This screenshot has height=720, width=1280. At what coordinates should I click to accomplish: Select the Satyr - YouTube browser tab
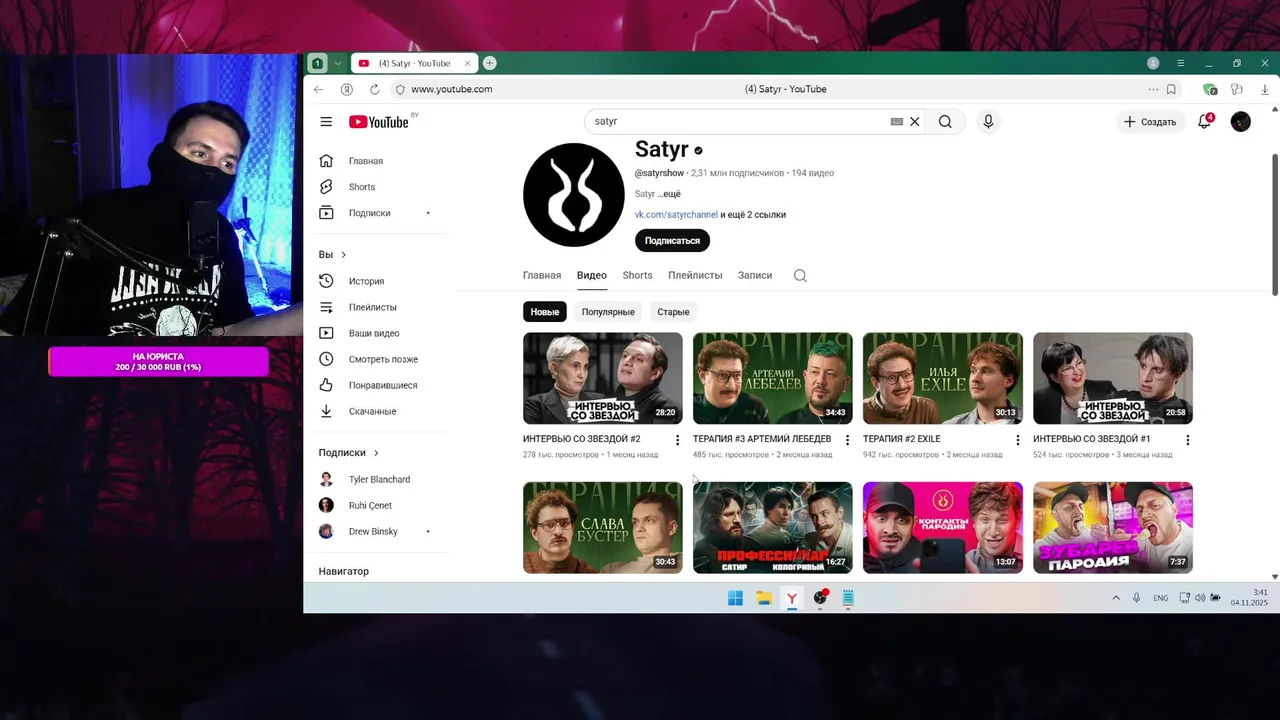[x=414, y=63]
